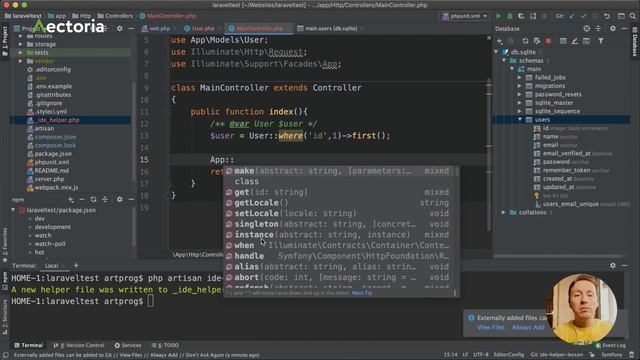Image resolution: width=640 pixels, height=360 pixels.
Task: Click Next Tip in completion popup
Action: [362, 293]
